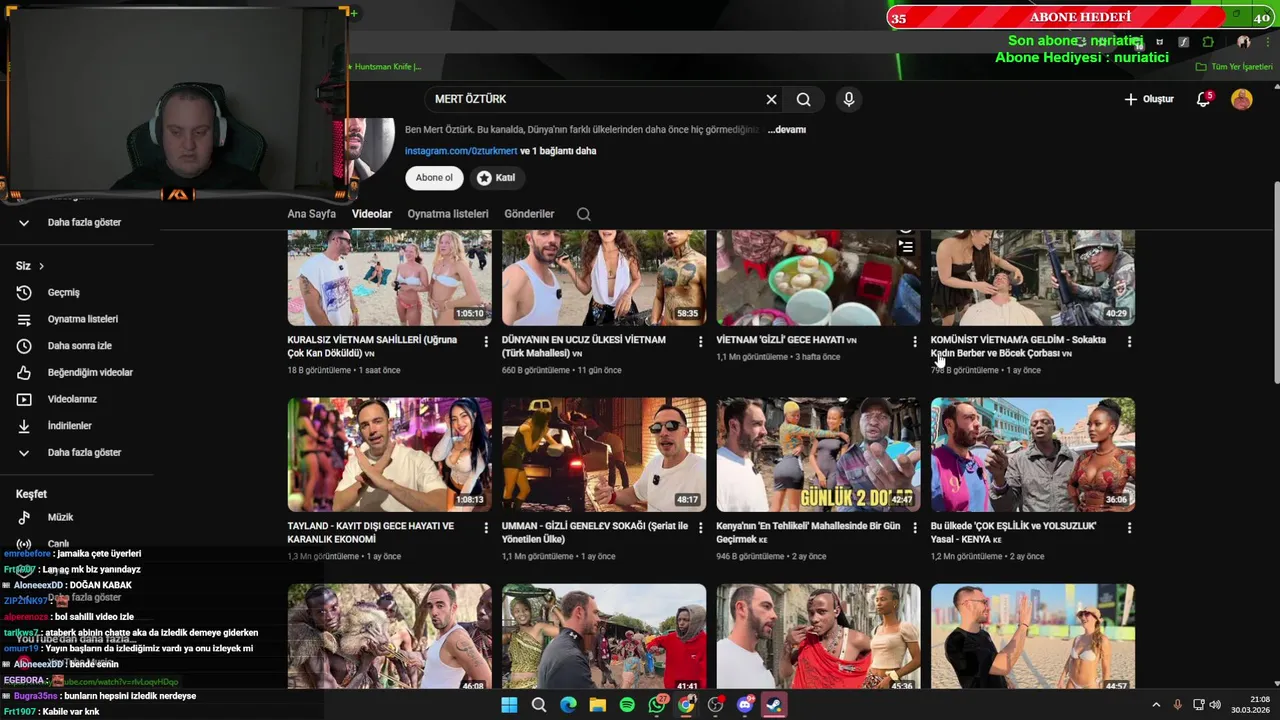
Task: Open Tüm Yer İşaretleri bookmarks folder
Action: point(1233,67)
